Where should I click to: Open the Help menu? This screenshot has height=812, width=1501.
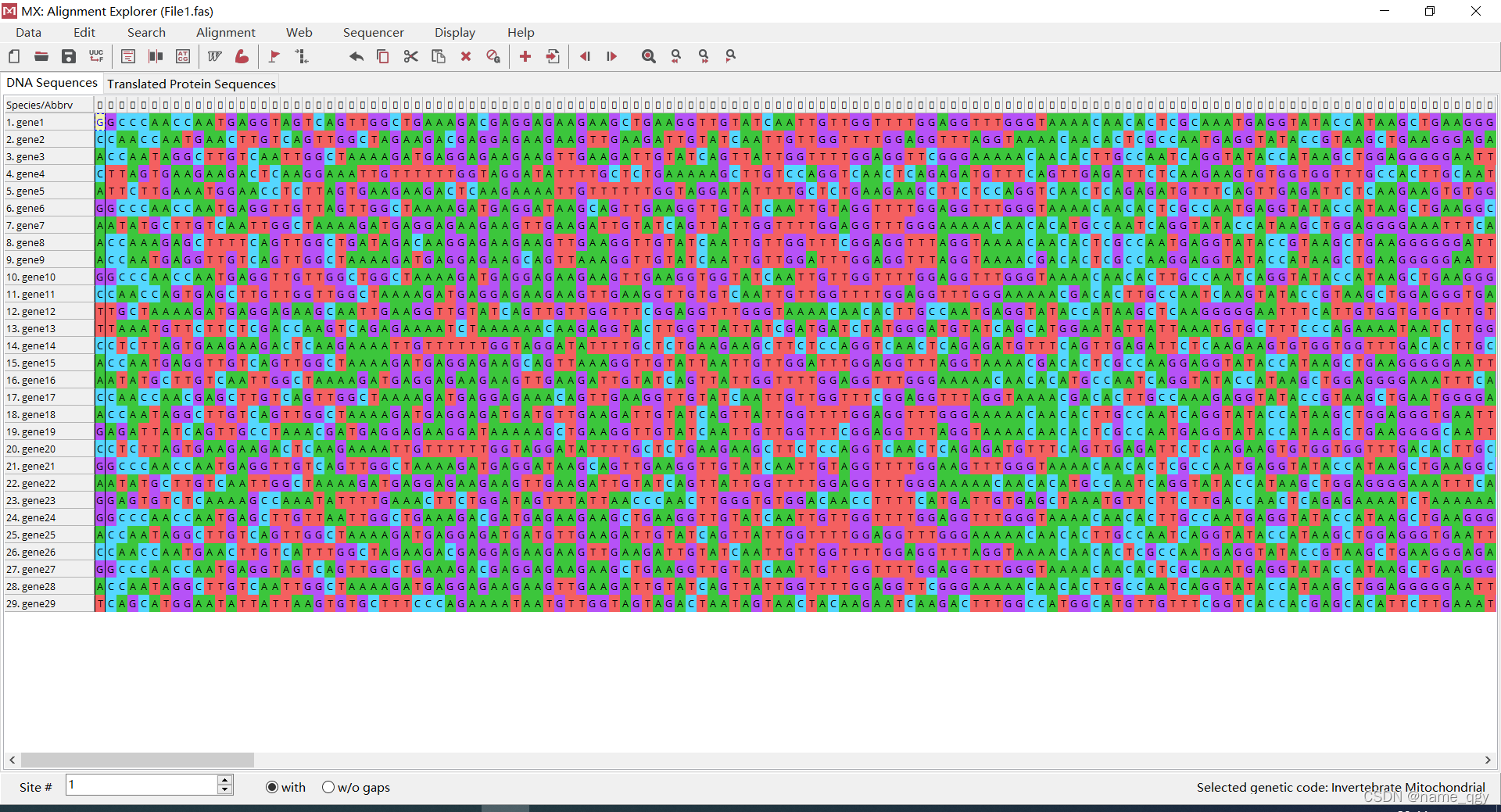coord(521,33)
